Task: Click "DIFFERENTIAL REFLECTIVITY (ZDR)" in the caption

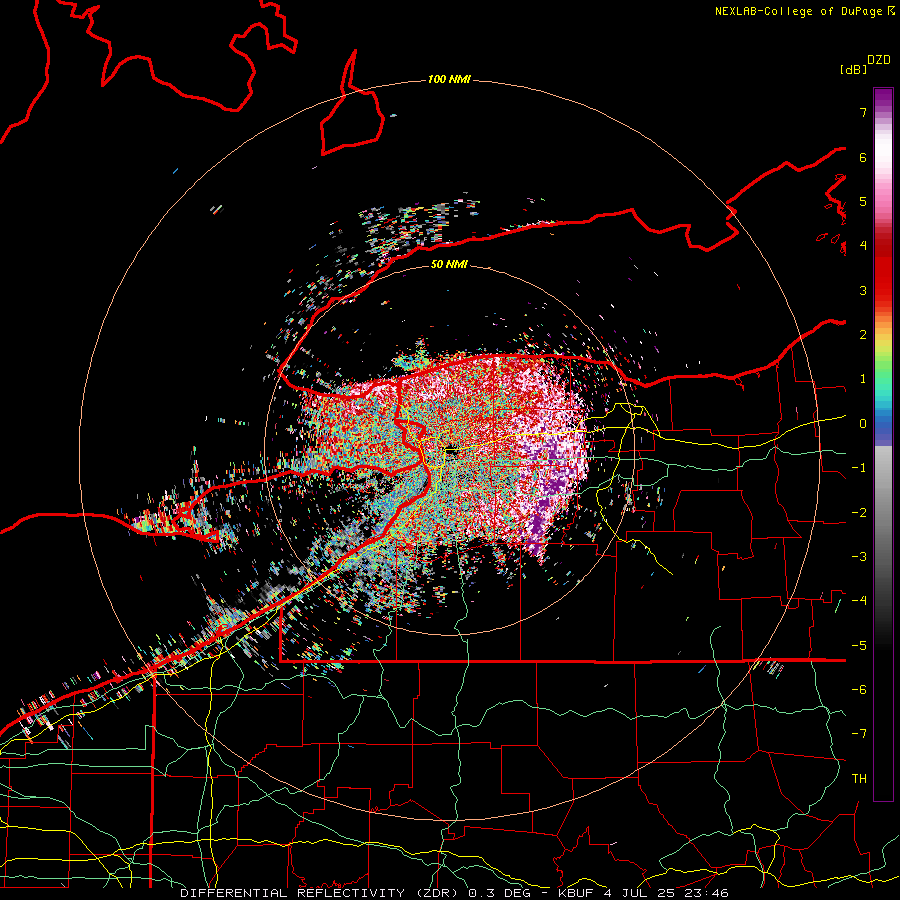Action: [320, 893]
